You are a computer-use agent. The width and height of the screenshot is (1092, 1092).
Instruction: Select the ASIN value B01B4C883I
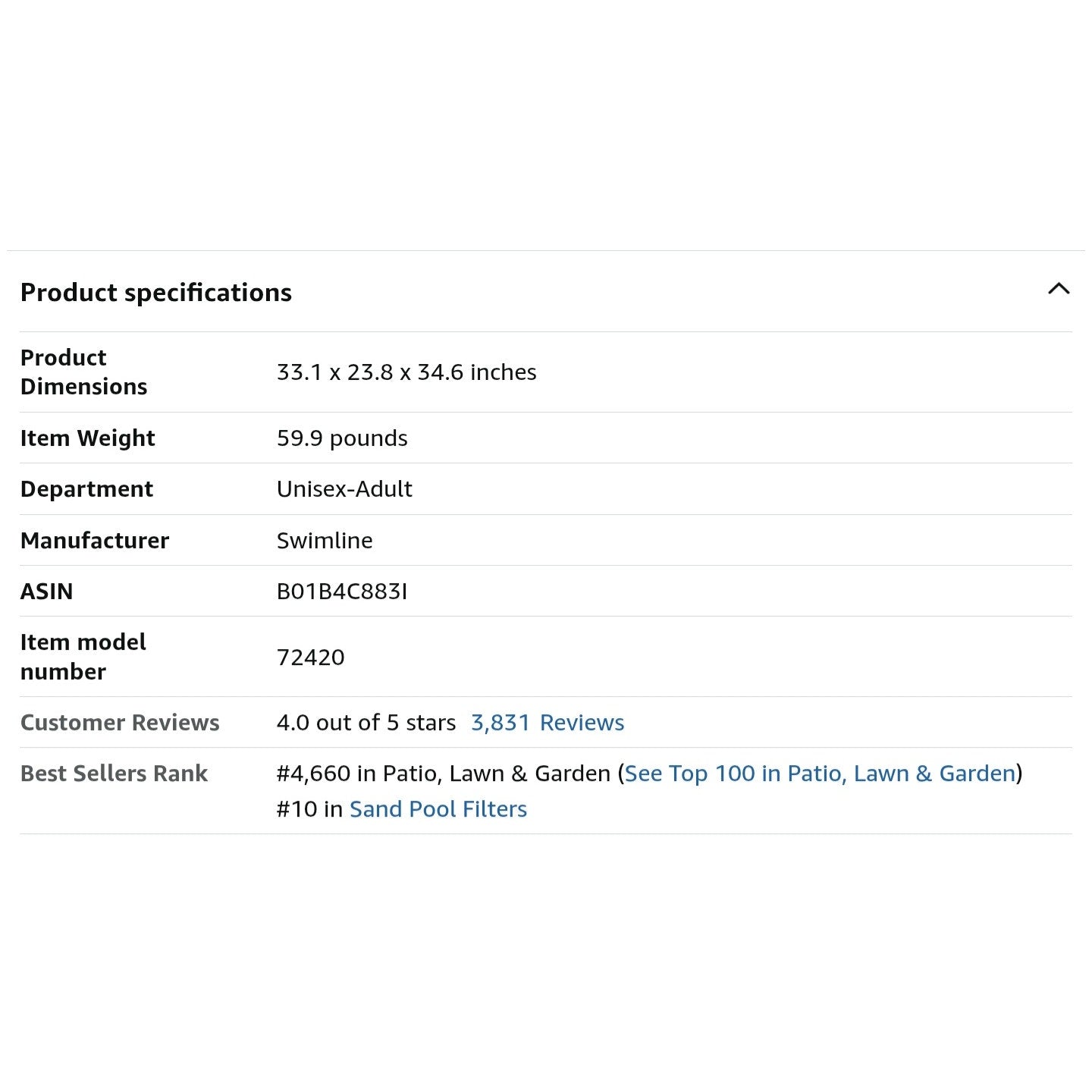click(342, 591)
